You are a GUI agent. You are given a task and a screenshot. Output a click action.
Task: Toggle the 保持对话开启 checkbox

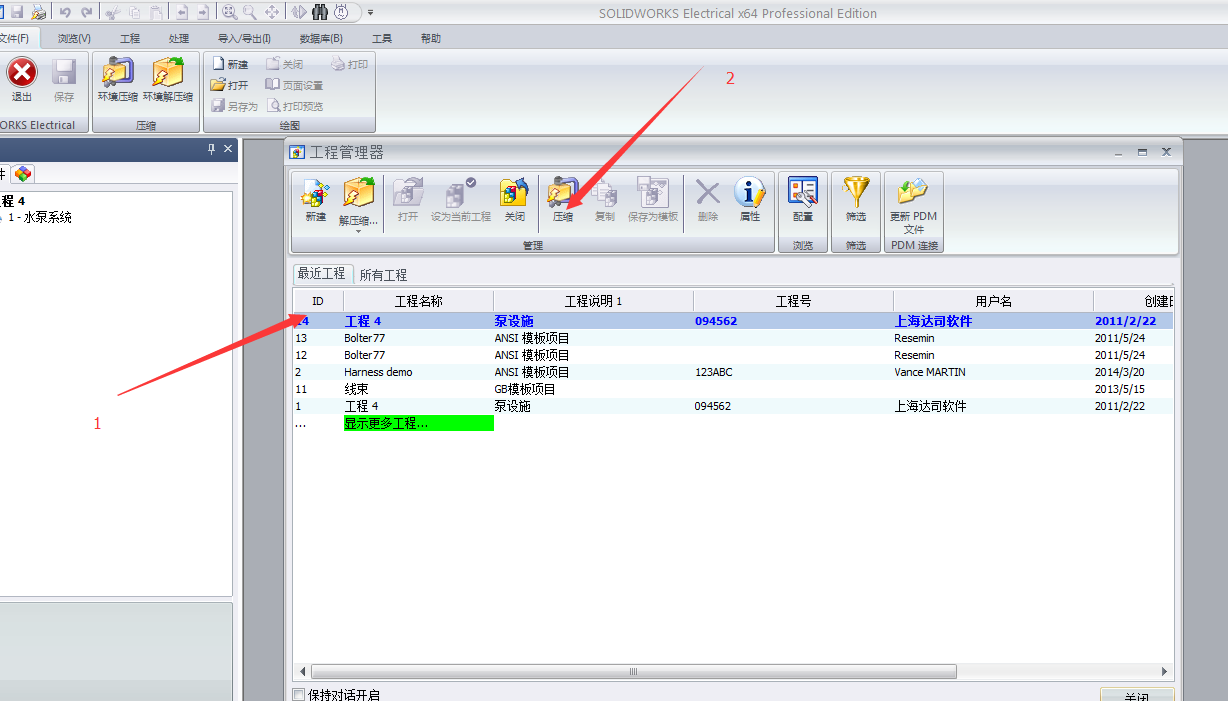(x=298, y=695)
